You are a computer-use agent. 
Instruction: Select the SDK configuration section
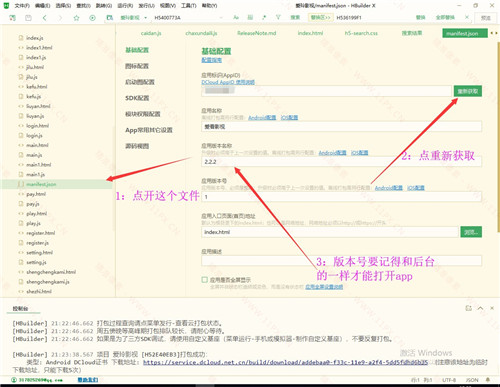pos(137,98)
